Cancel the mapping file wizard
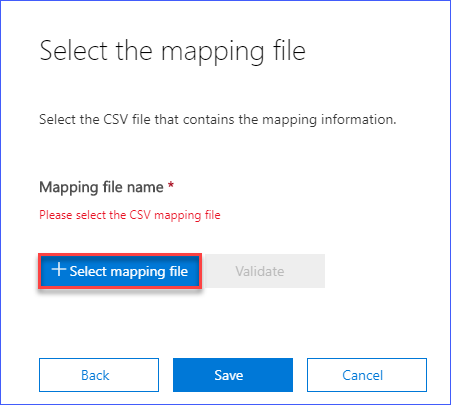Screen dimensions: 451x405 tap(367, 375)
